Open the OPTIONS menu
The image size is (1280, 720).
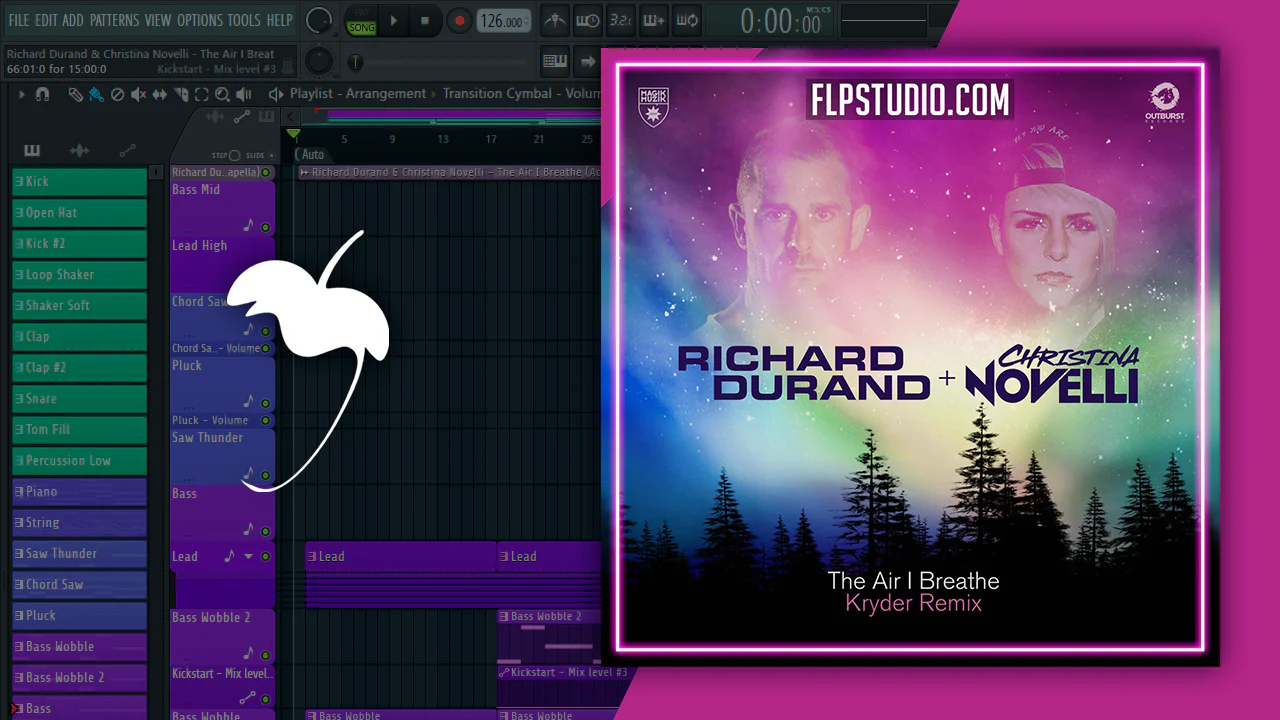pyautogui.click(x=200, y=20)
